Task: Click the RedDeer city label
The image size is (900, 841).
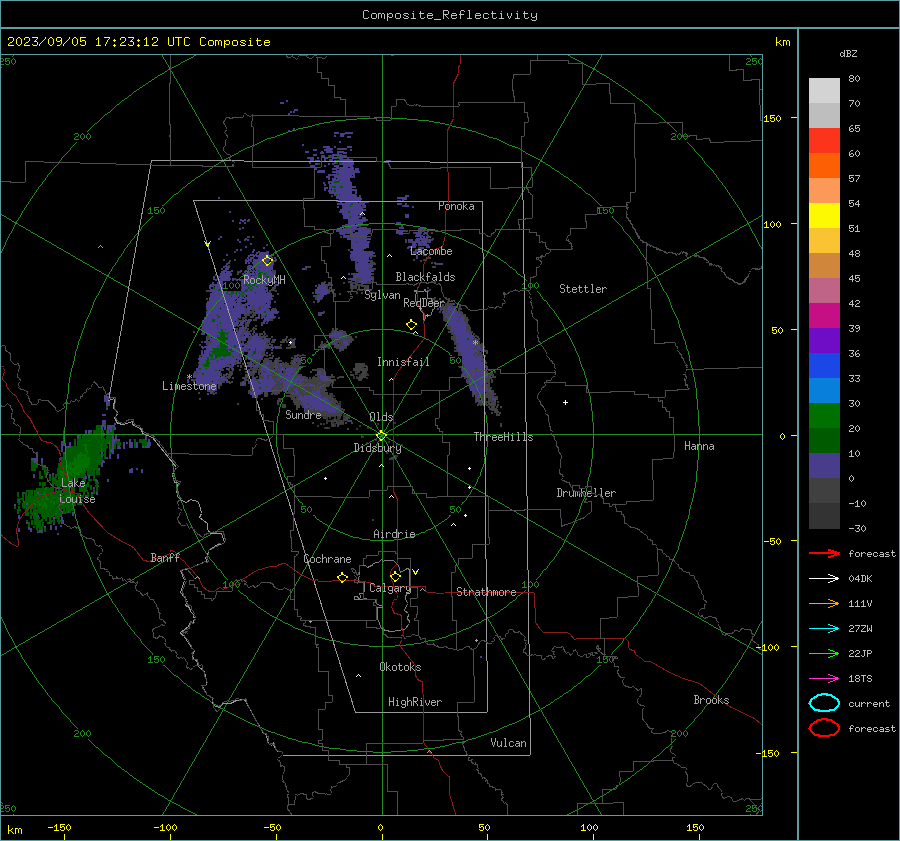Action: (x=424, y=303)
